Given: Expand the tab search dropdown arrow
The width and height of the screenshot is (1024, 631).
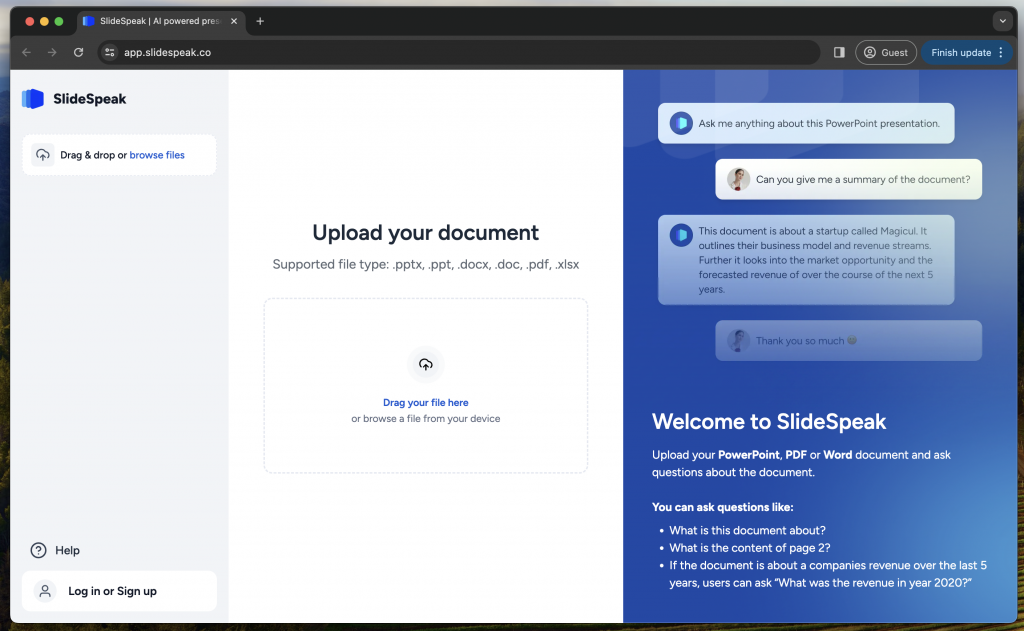Looking at the screenshot, I should coord(1002,21).
